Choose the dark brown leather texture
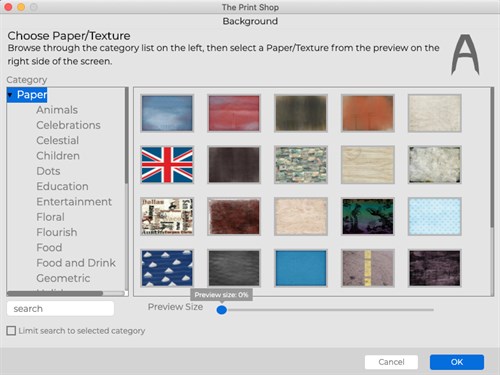 234,165
